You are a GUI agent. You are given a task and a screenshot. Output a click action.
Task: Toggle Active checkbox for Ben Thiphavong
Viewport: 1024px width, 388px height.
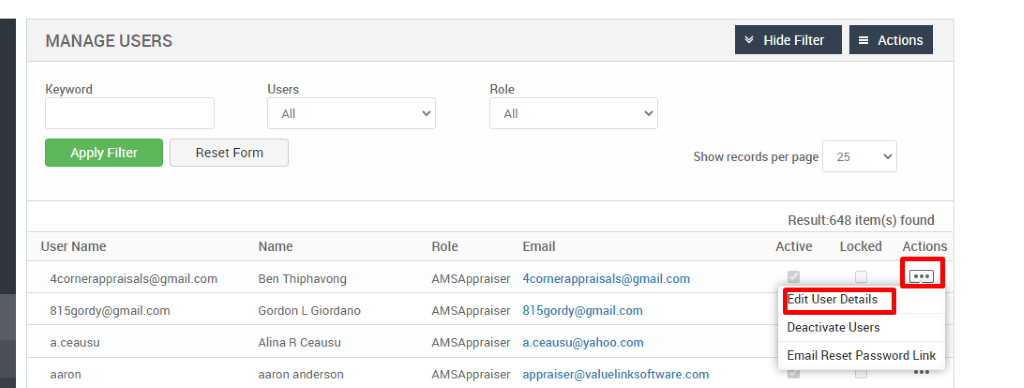coord(794,277)
